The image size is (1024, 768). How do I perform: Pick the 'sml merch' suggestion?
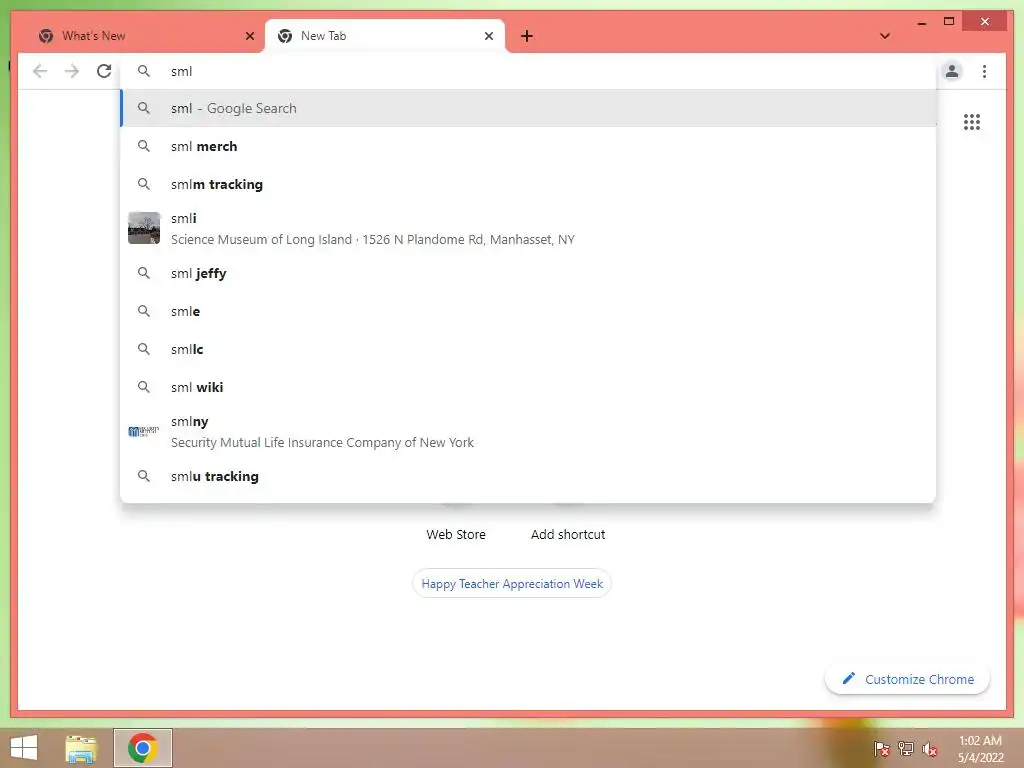[528, 146]
